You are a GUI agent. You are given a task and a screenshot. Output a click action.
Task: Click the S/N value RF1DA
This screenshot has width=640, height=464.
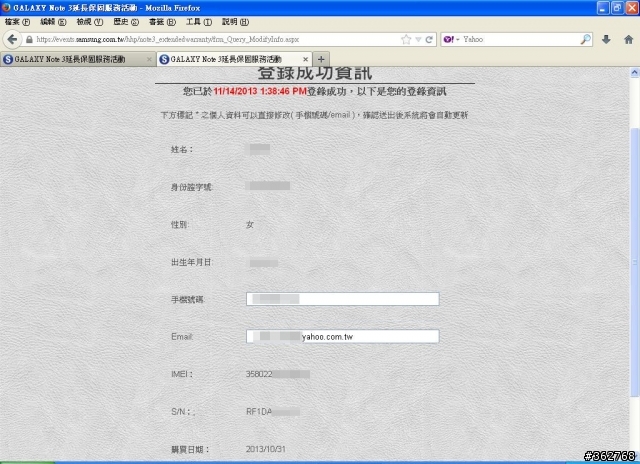[259, 411]
